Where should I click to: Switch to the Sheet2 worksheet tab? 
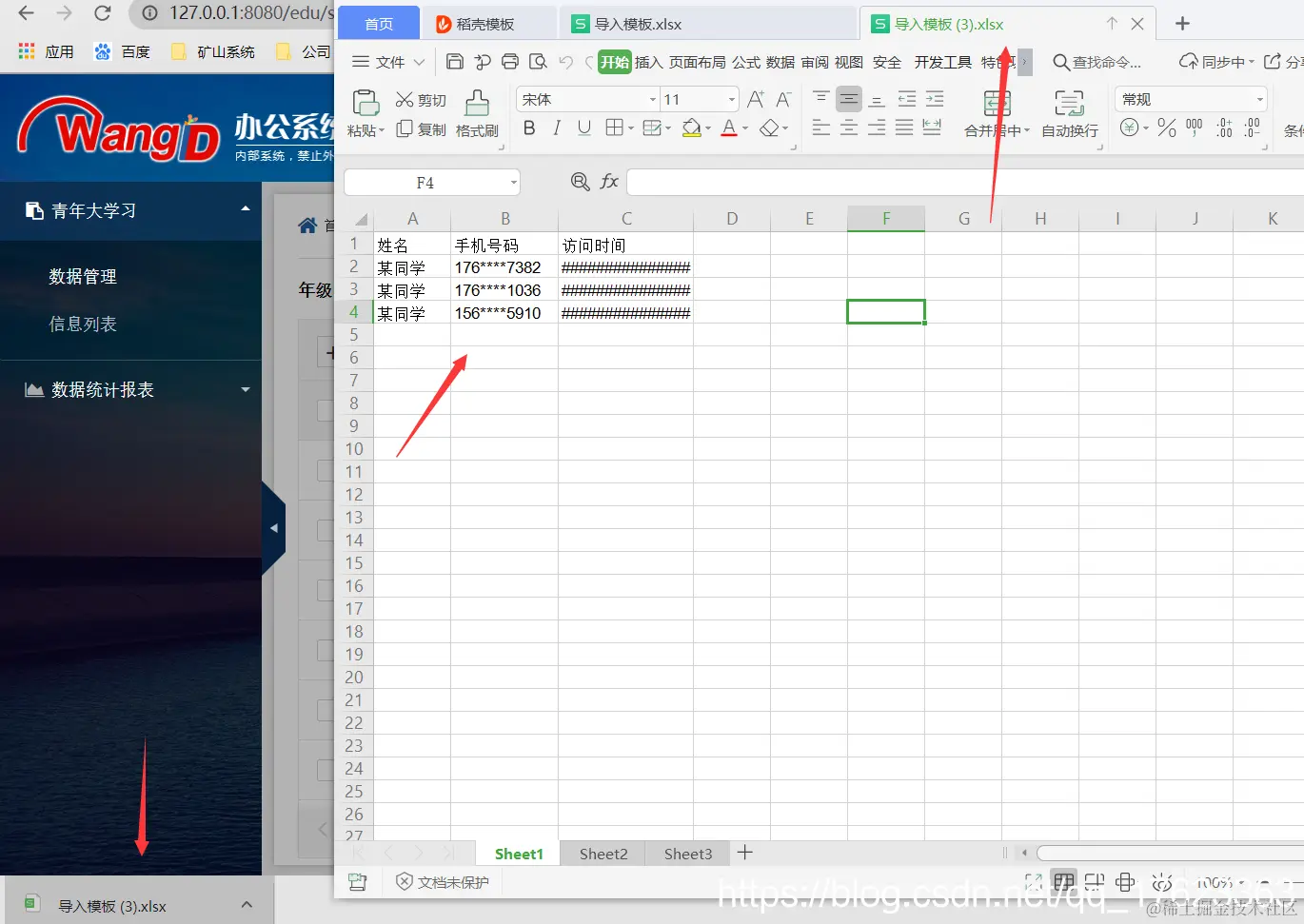point(603,854)
